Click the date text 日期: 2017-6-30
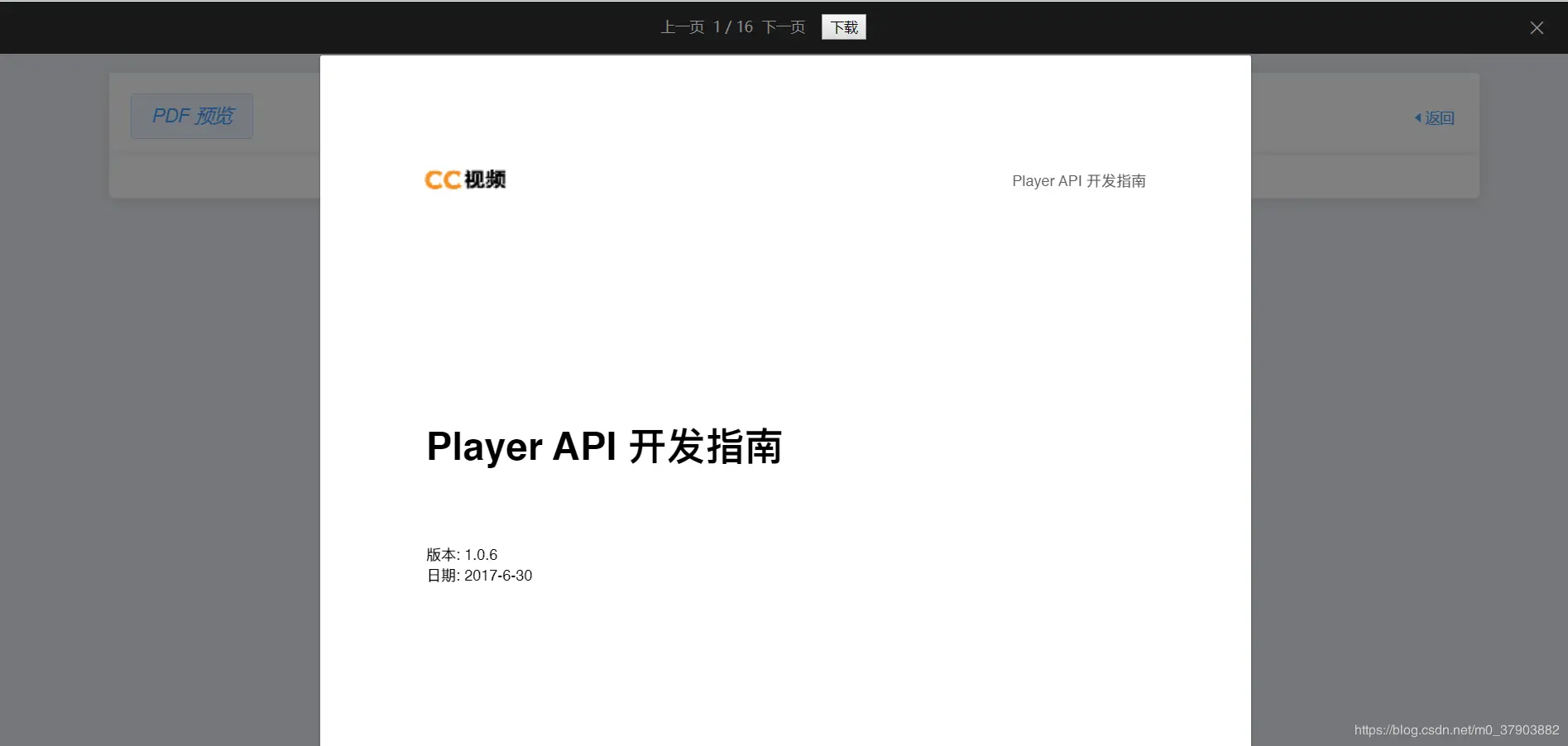Image resolution: width=1568 pixels, height=746 pixels. click(478, 576)
